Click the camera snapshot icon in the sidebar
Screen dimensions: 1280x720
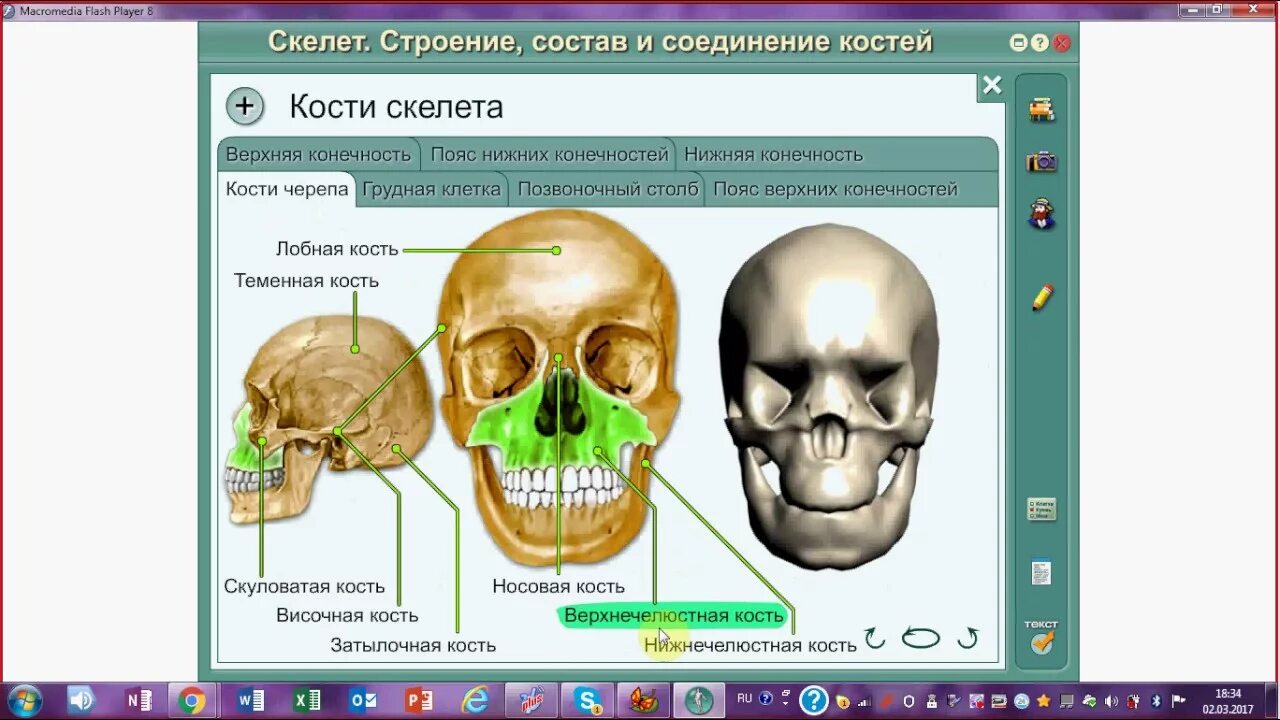1042,162
